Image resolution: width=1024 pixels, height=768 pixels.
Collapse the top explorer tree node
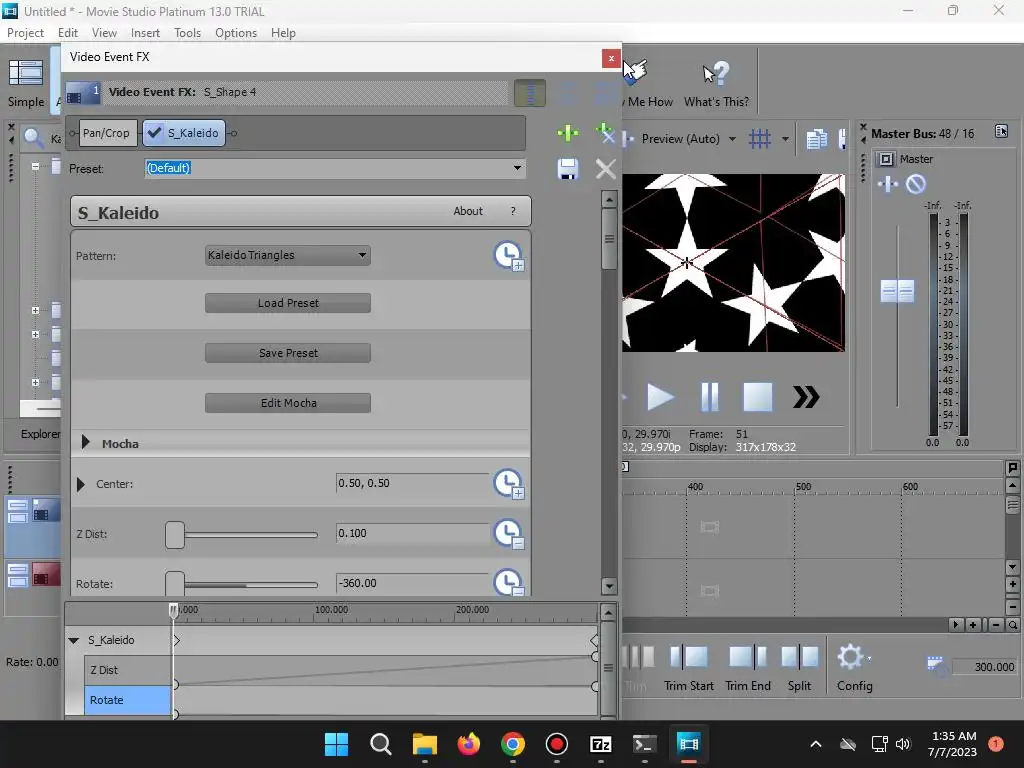[35, 166]
